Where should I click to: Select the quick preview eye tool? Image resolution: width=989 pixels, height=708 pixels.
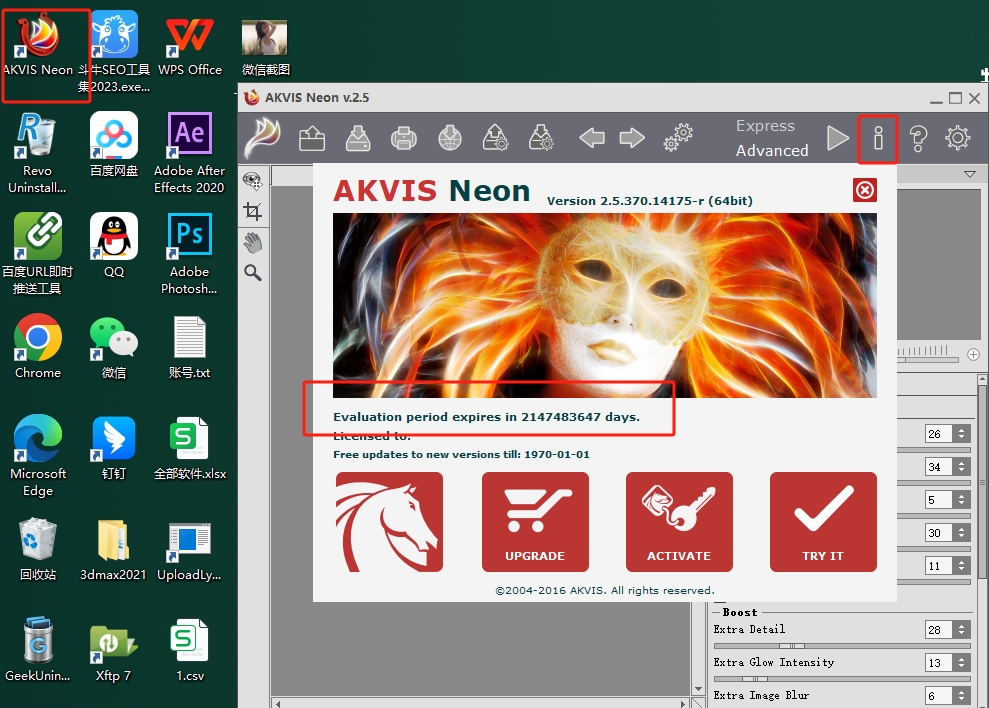point(253,181)
